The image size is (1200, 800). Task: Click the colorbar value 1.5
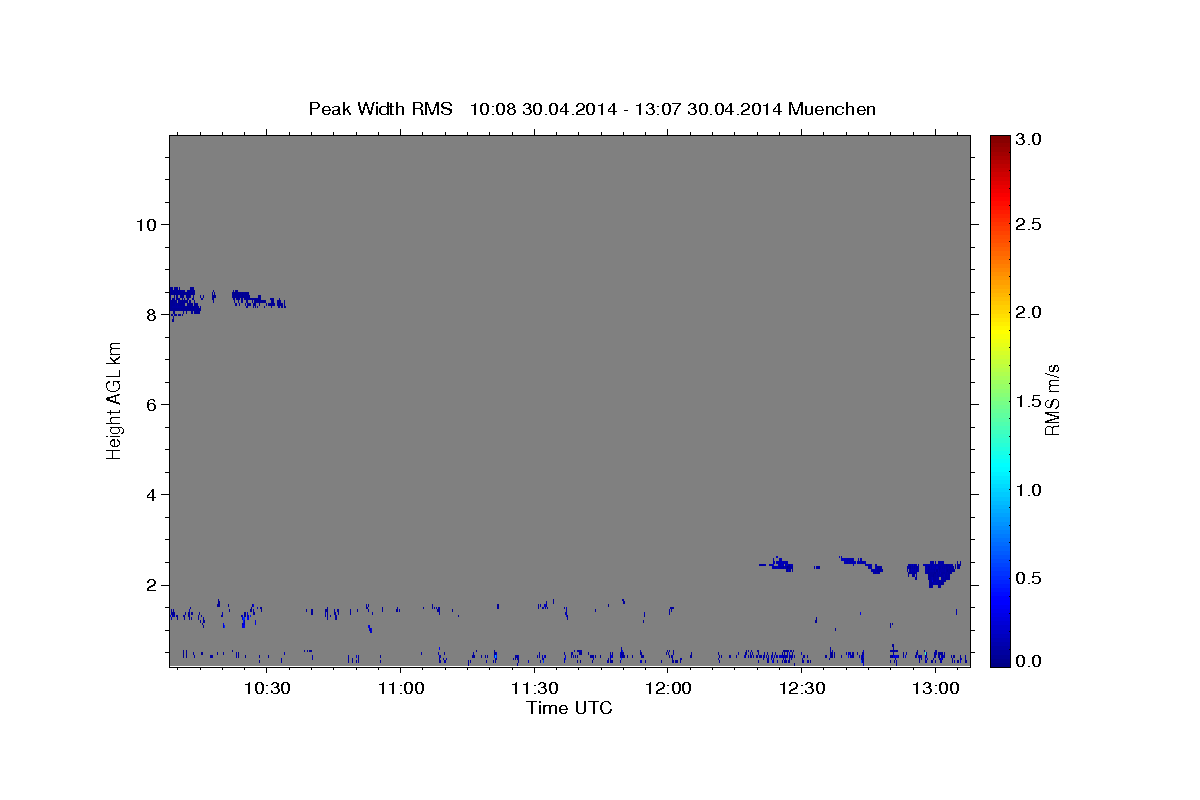click(1029, 401)
